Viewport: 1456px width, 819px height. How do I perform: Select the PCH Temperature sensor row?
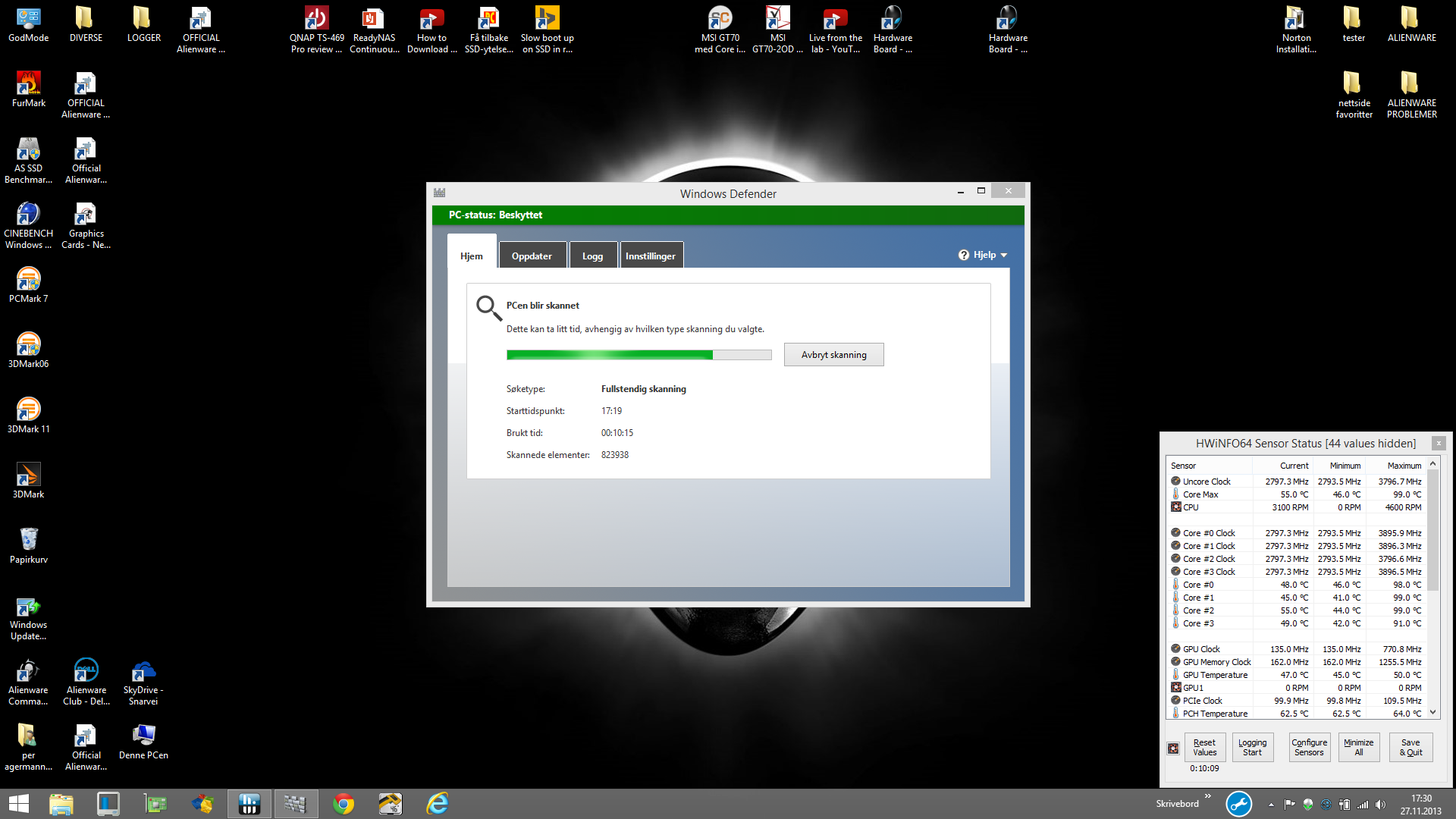pos(1297,714)
